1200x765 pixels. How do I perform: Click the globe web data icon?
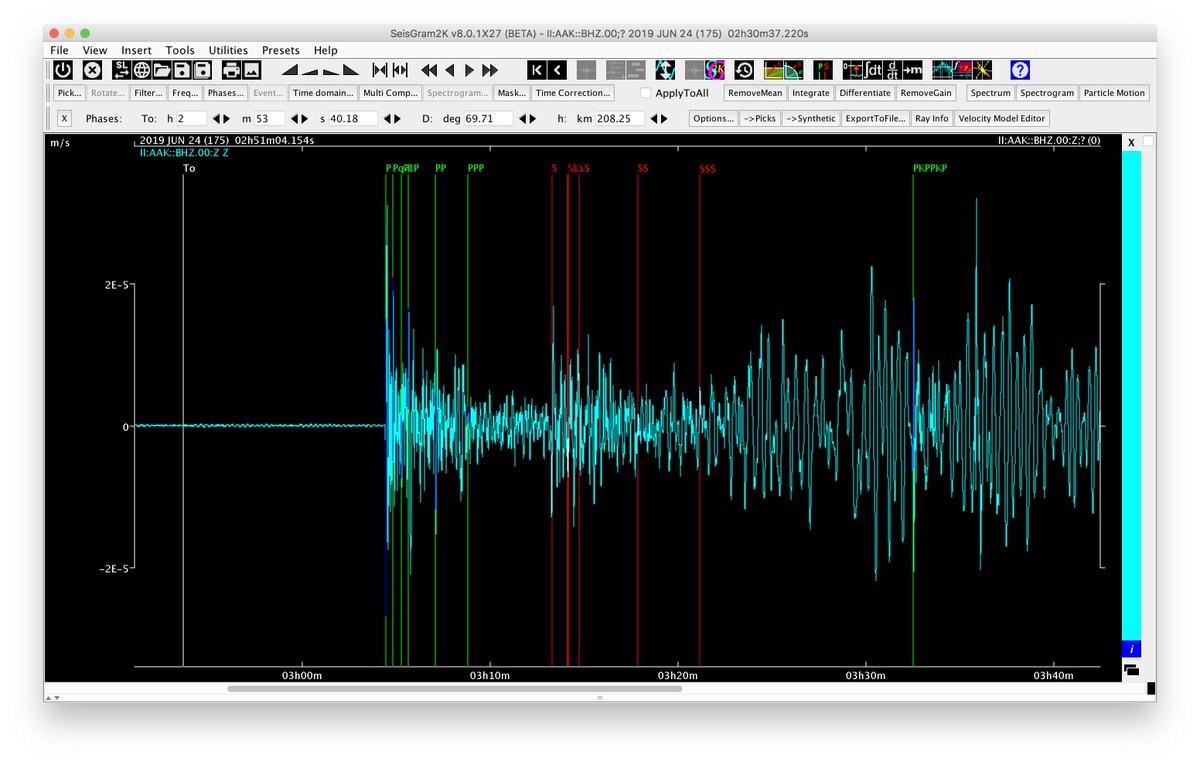[x=142, y=70]
